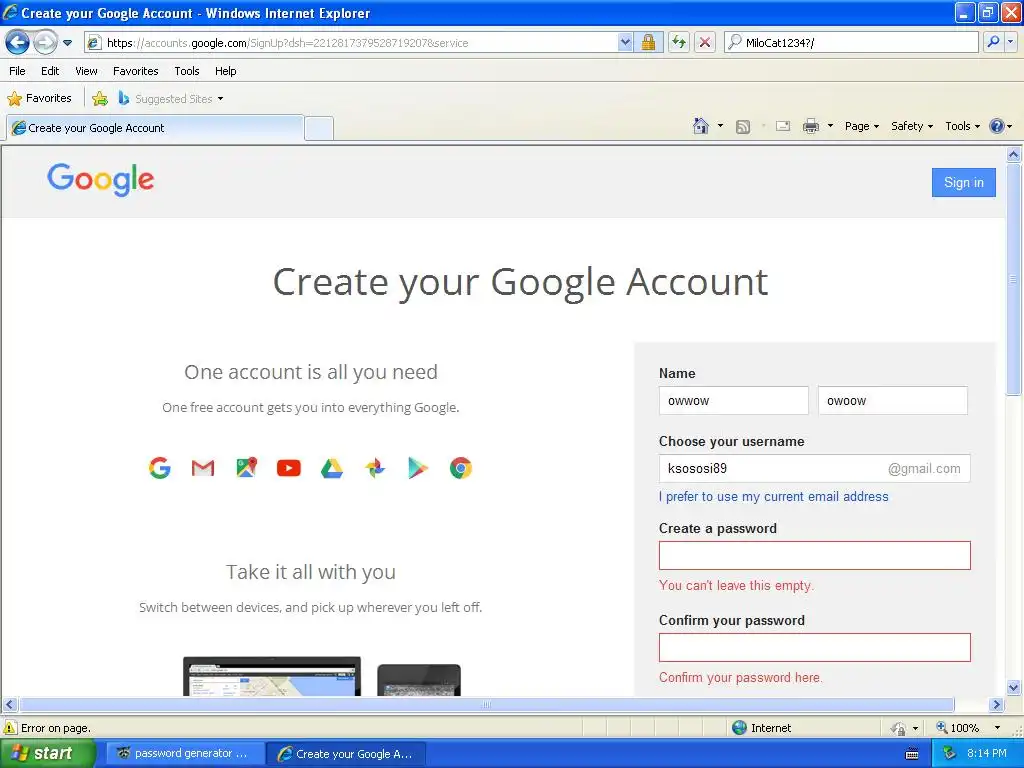Click the Sign in button
This screenshot has width=1024, height=768.
[x=963, y=182]
